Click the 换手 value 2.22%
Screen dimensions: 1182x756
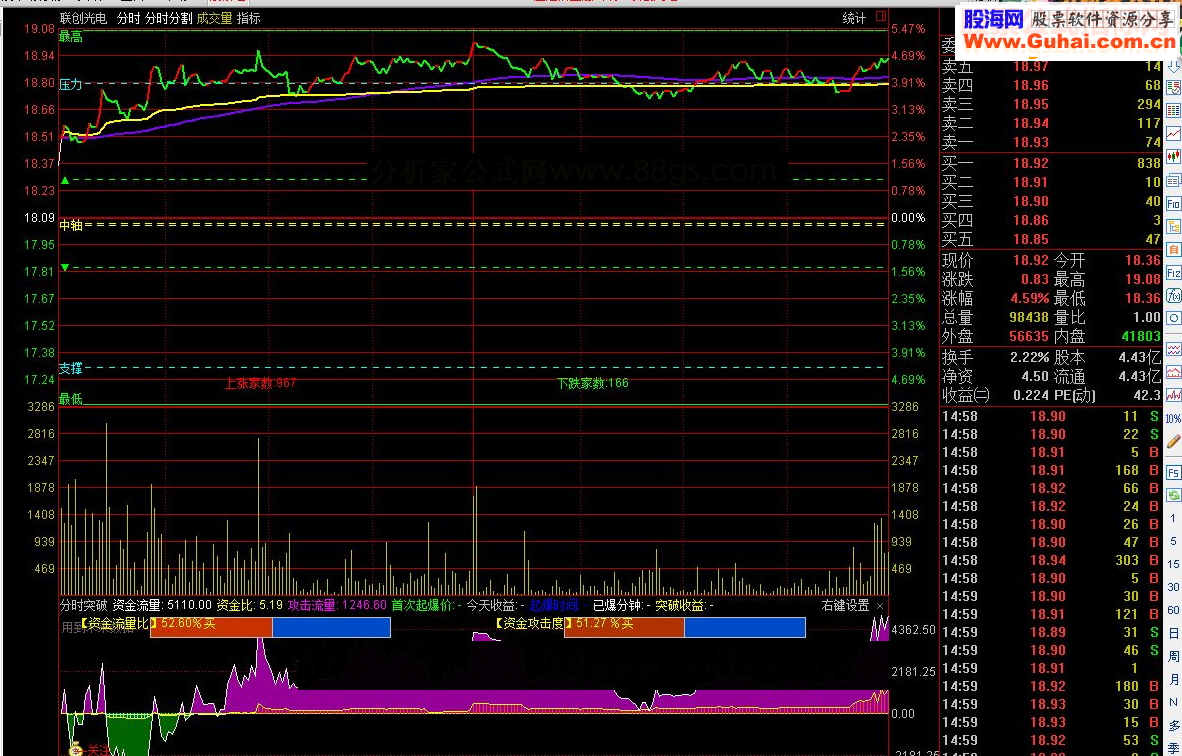click(x=1030, y=357)
